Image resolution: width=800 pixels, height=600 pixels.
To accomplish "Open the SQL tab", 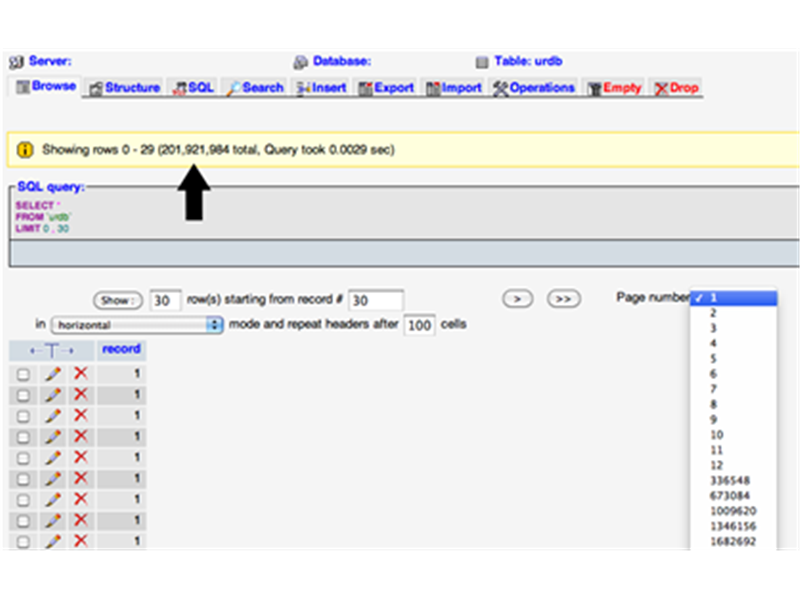I will pos(180,88).
